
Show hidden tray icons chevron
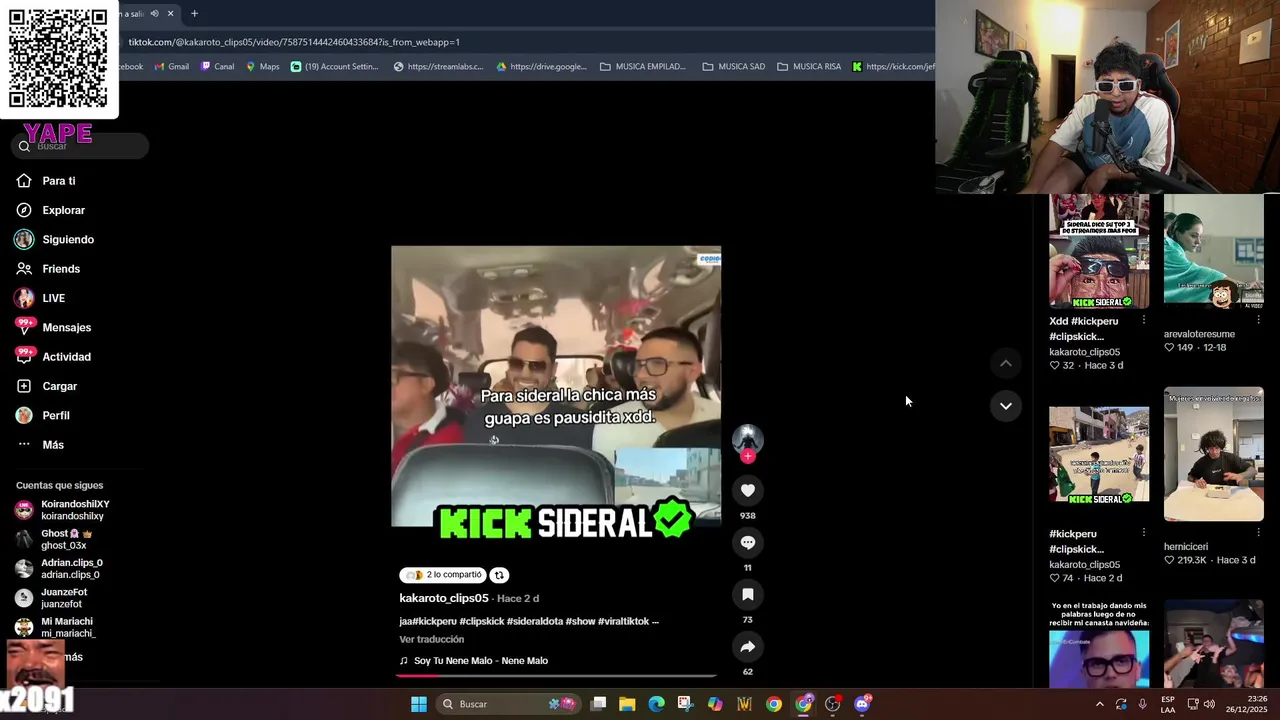click(1099, 704)
